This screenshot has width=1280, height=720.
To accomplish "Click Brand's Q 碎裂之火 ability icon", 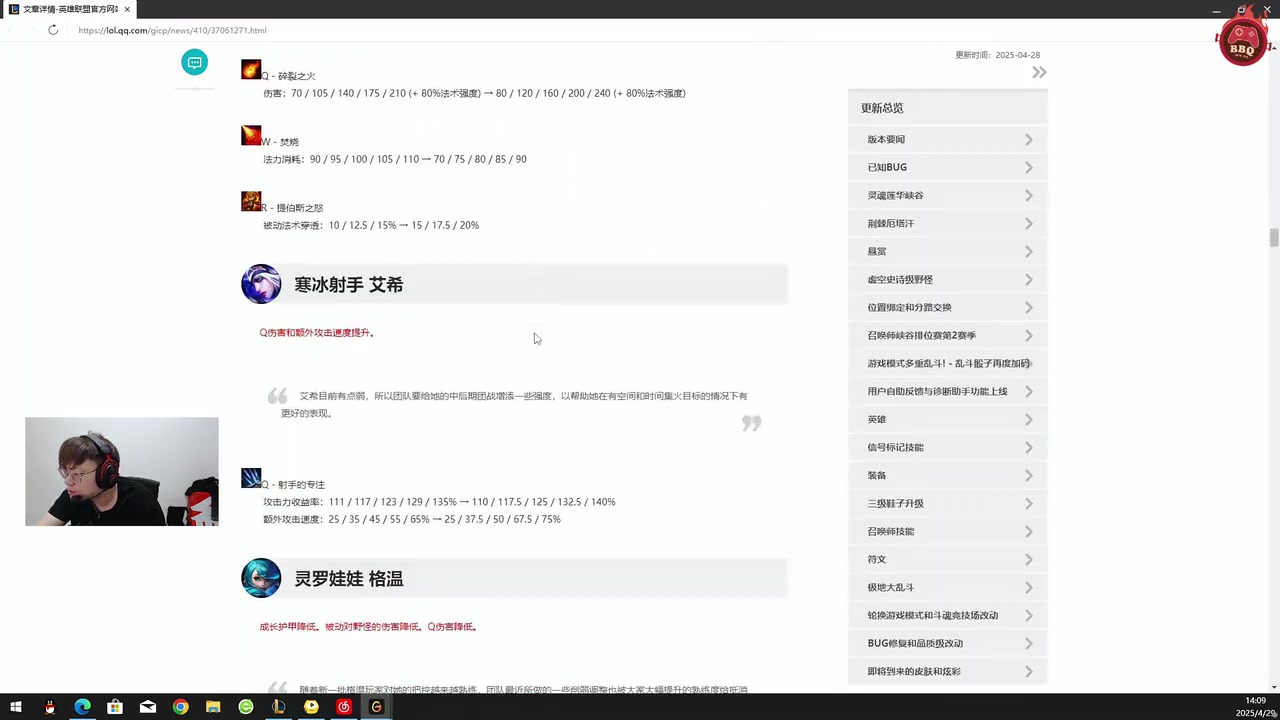I will pos(251,70).
